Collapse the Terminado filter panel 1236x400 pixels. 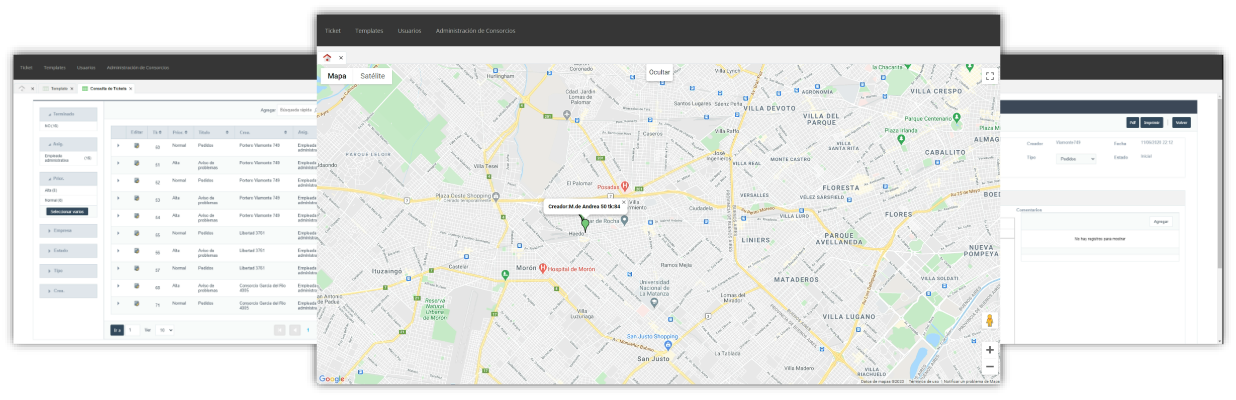pyautogui.click(x=69, y=115)
